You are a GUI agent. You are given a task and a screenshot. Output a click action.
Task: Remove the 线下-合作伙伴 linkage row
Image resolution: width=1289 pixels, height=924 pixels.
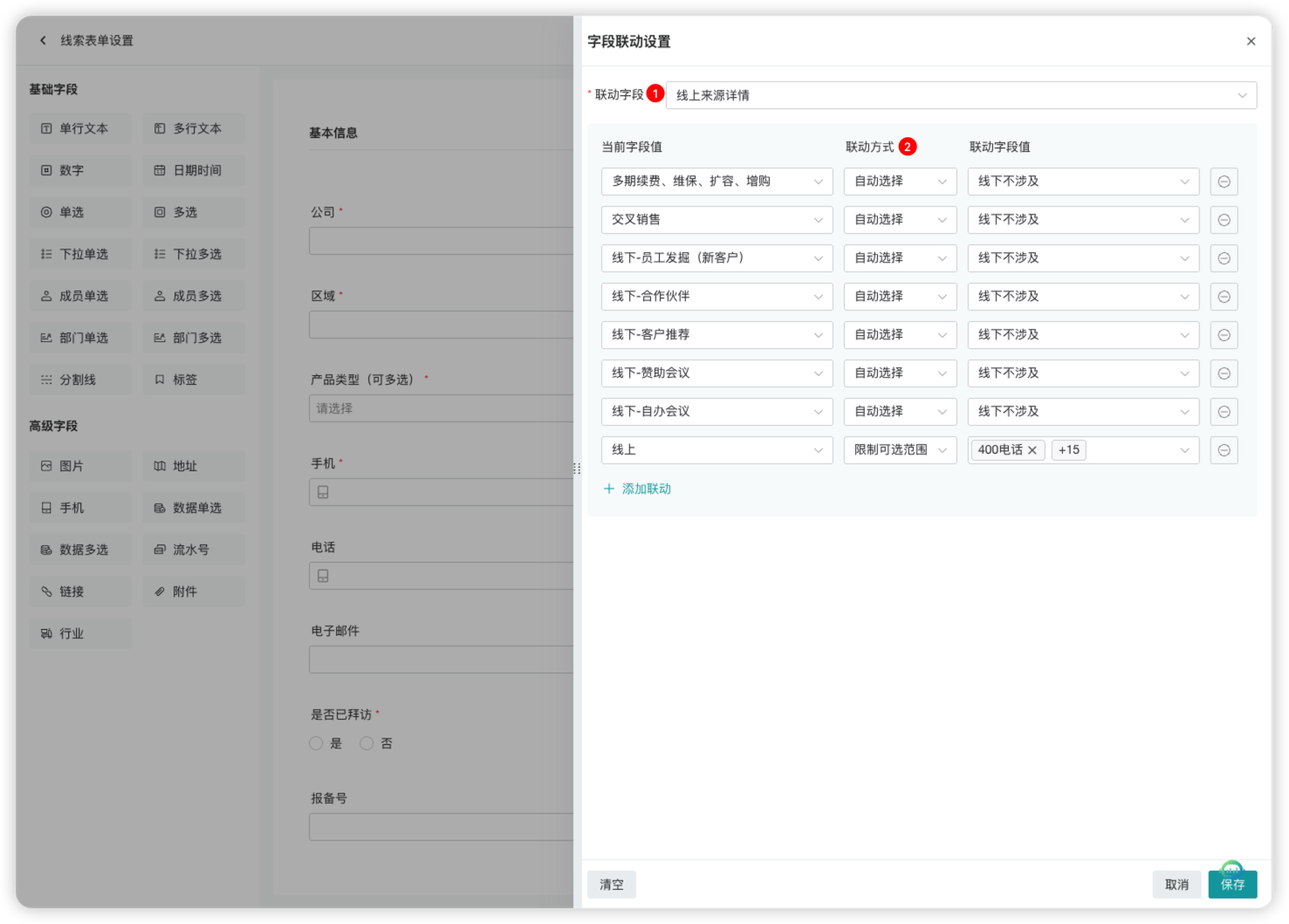tap(1224, 297)
